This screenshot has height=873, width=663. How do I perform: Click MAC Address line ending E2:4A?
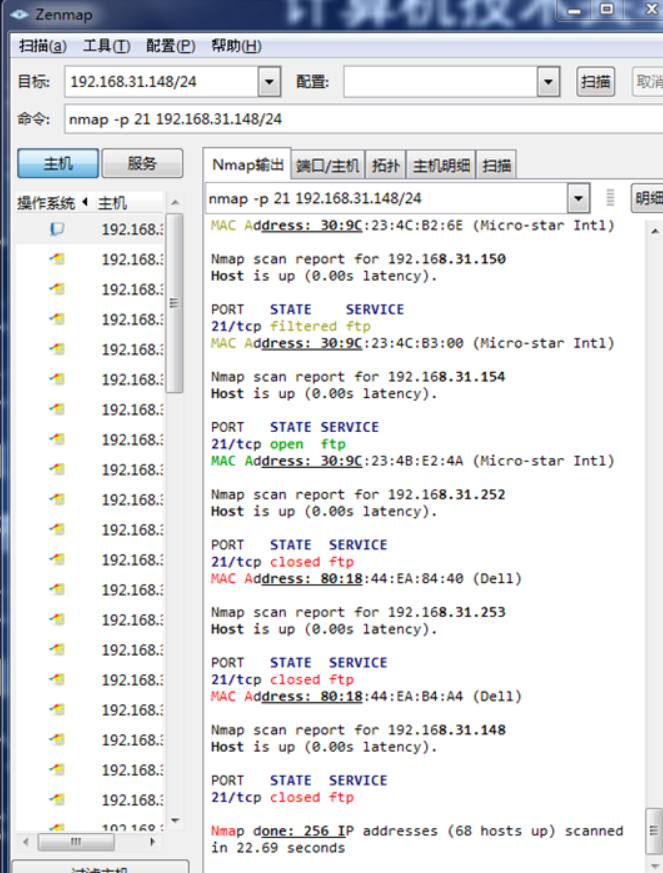pyautogui.click(x=412, y=461)
